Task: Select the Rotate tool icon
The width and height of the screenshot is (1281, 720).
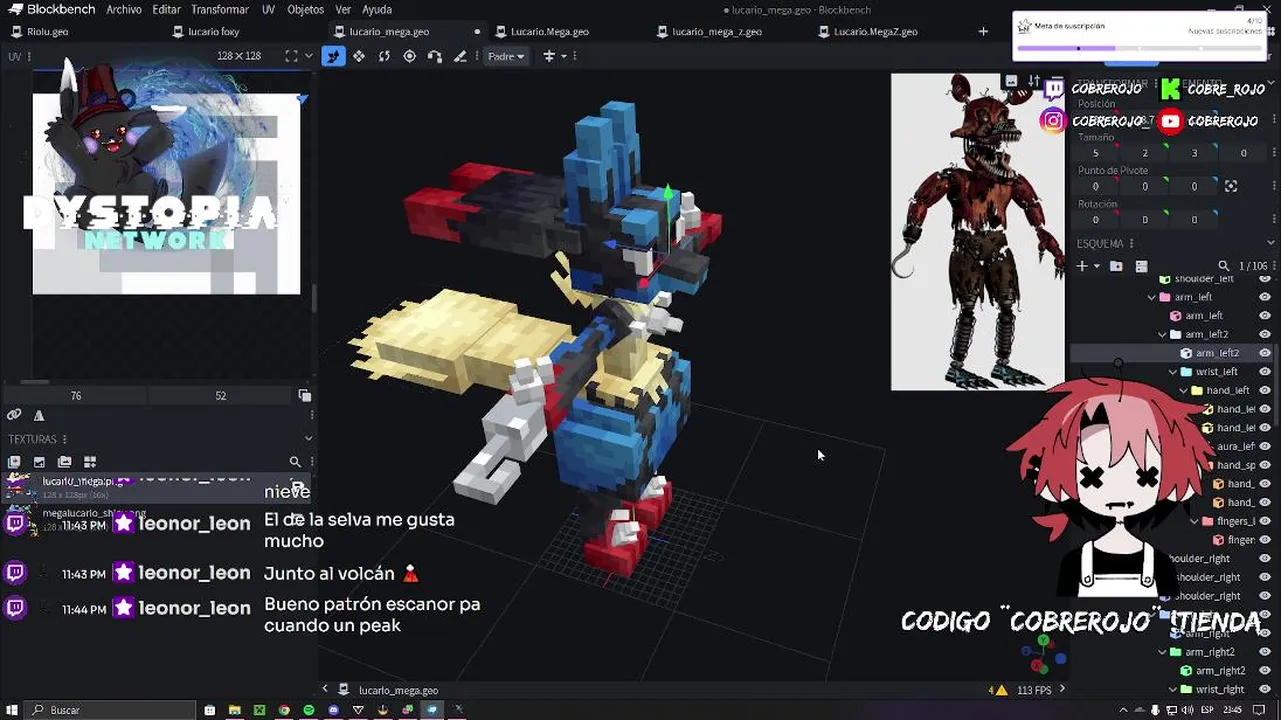Action: click(x=384, y=56)
